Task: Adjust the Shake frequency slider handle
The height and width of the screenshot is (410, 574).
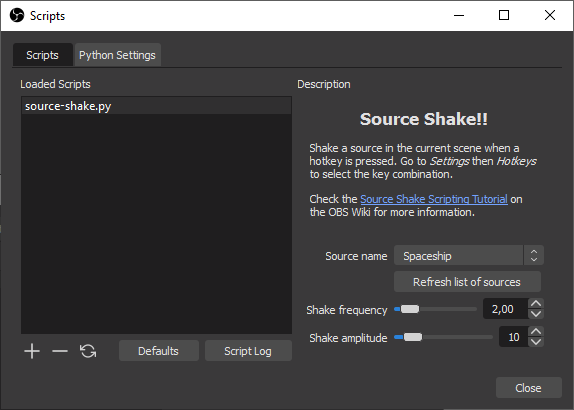Action: click(410, 309)
